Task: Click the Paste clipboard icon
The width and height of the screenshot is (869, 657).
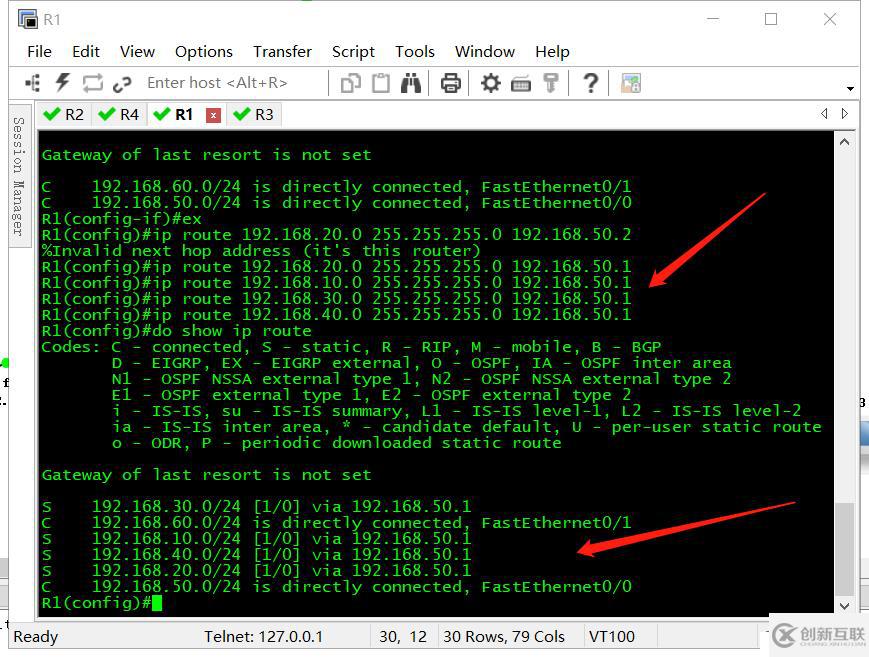Action: (381, 83)
